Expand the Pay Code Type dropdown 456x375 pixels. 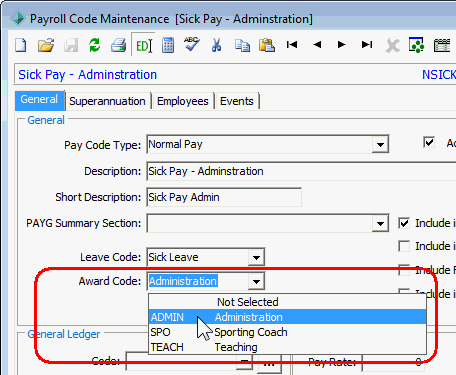pos(380,145)
